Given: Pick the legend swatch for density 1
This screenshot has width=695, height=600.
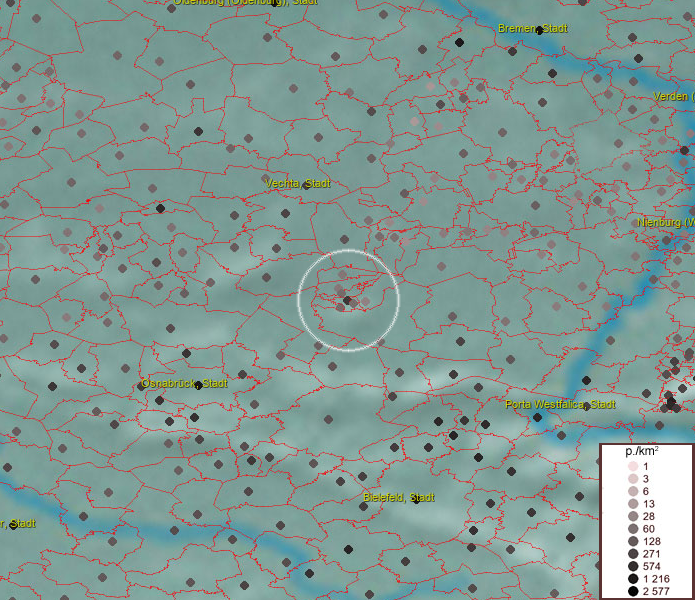Looking at the screenshot, I should (633, 466).
